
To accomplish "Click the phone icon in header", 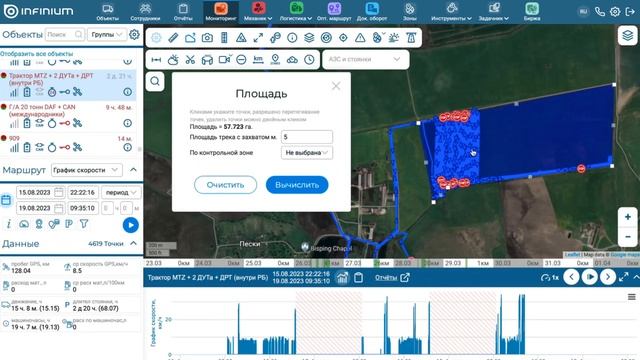I will coord(600,11).
